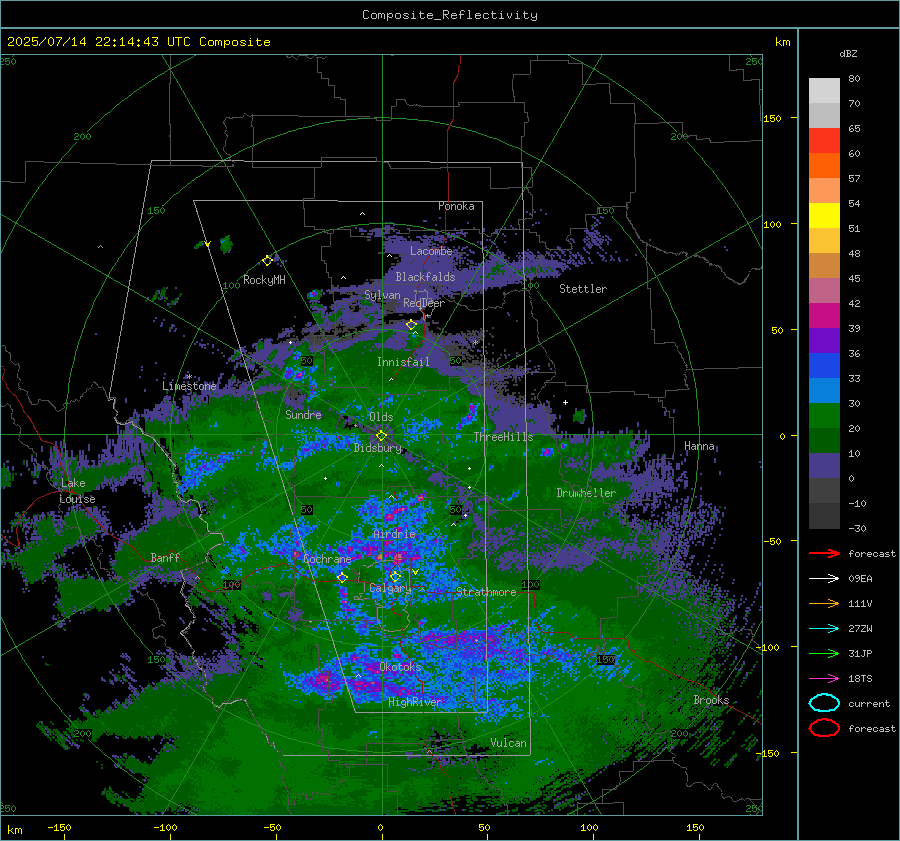Click the RockyMH label
The width and height of the screenshot is (900, 841).
pyautogui.click(x=264, y=280)
